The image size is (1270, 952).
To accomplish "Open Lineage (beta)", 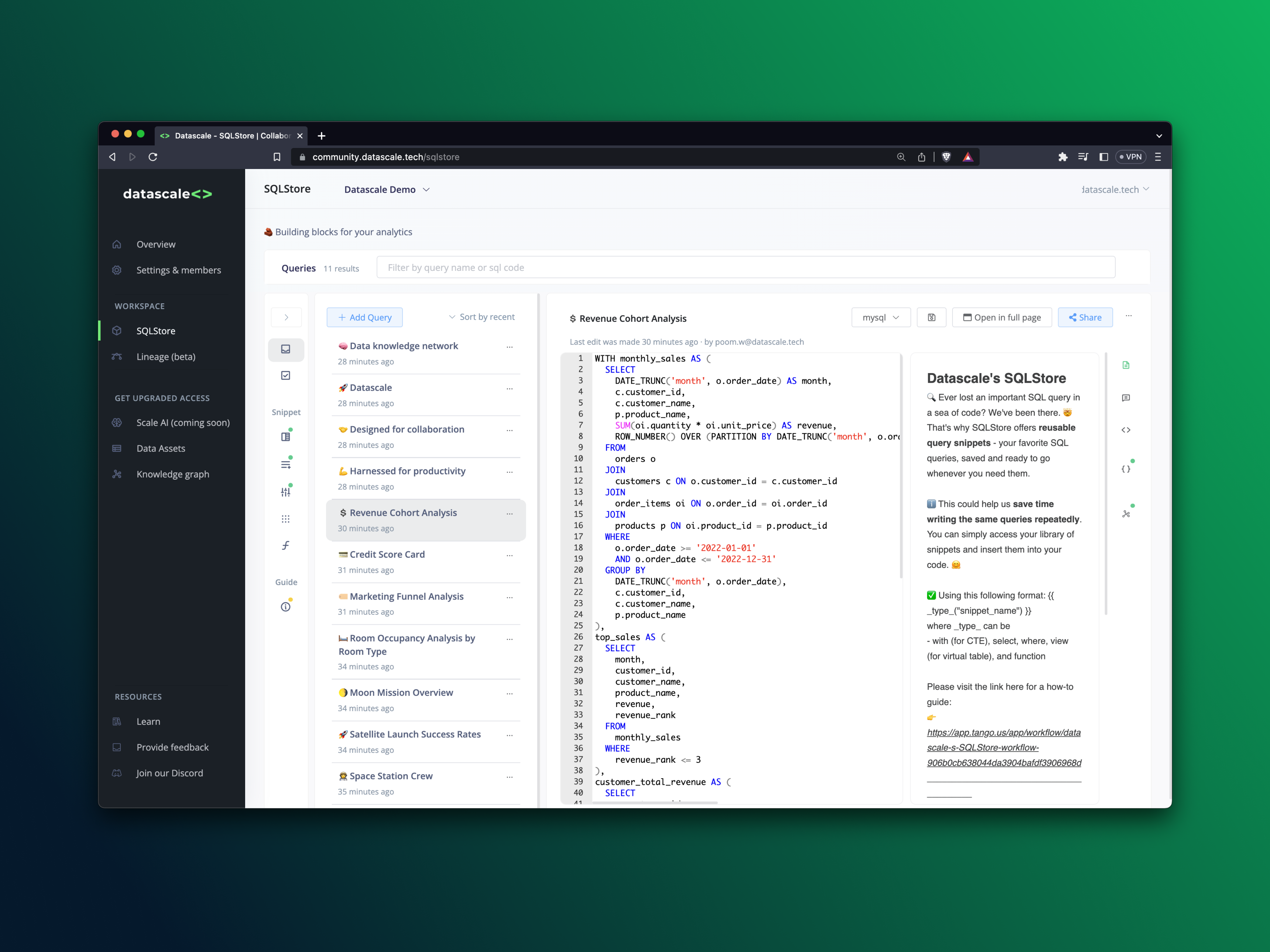I will click(165, 356).
